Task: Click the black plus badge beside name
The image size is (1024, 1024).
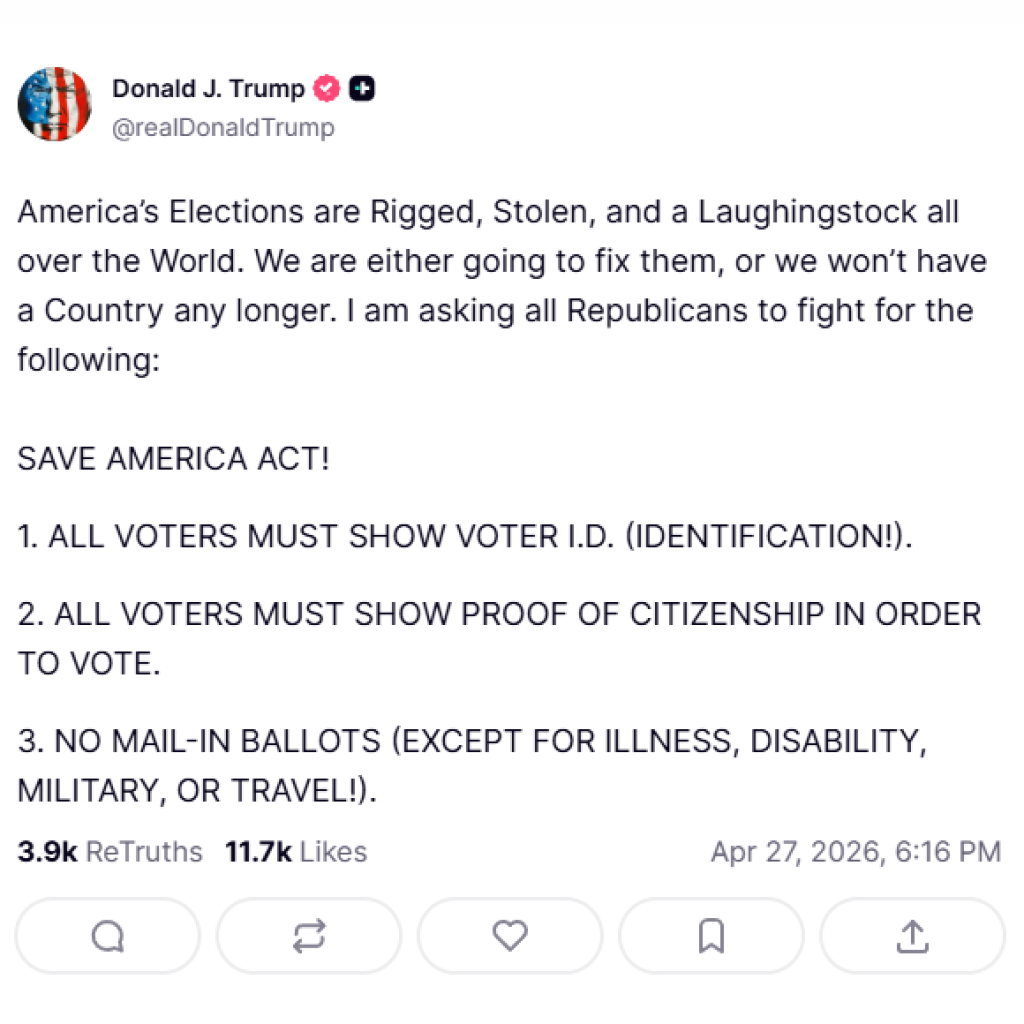Action: pos(363,89)
